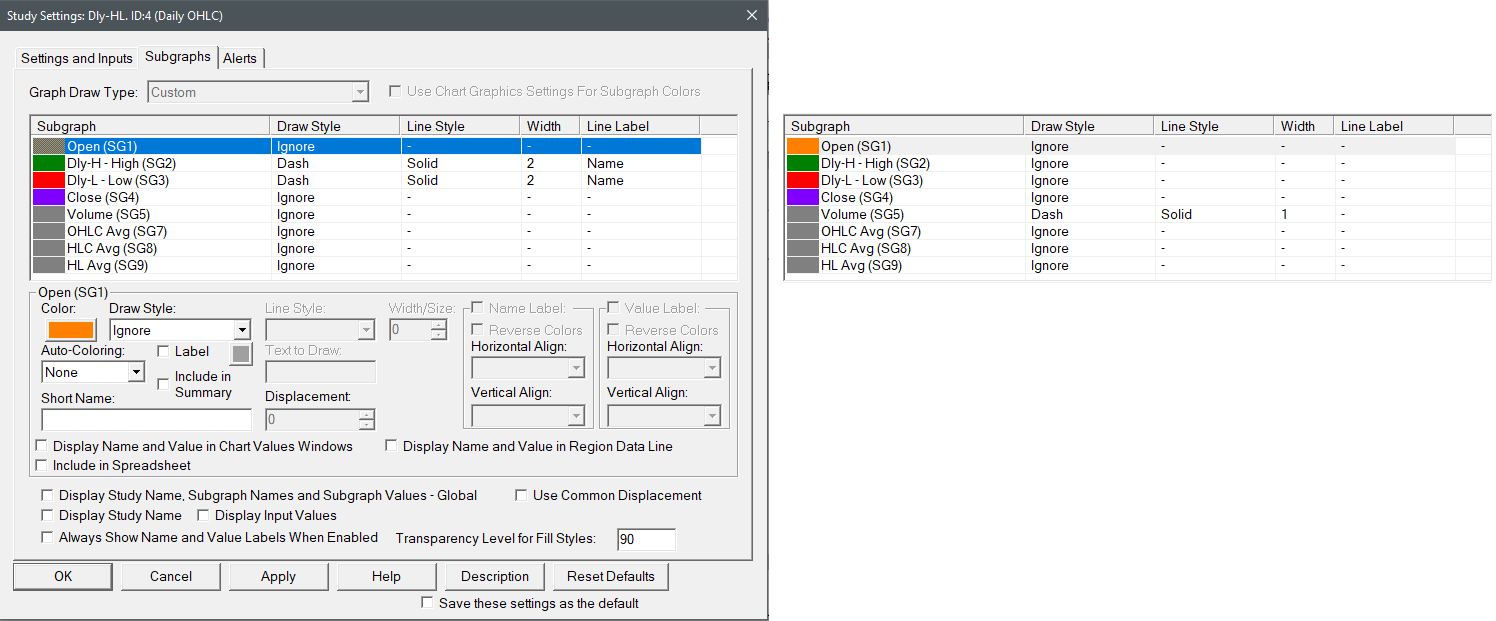Screen dimensions: 1496x621
Task: Toggle Include in Spreadsheet checkbox
Action: pyautogui.click(x=42, y=465)
